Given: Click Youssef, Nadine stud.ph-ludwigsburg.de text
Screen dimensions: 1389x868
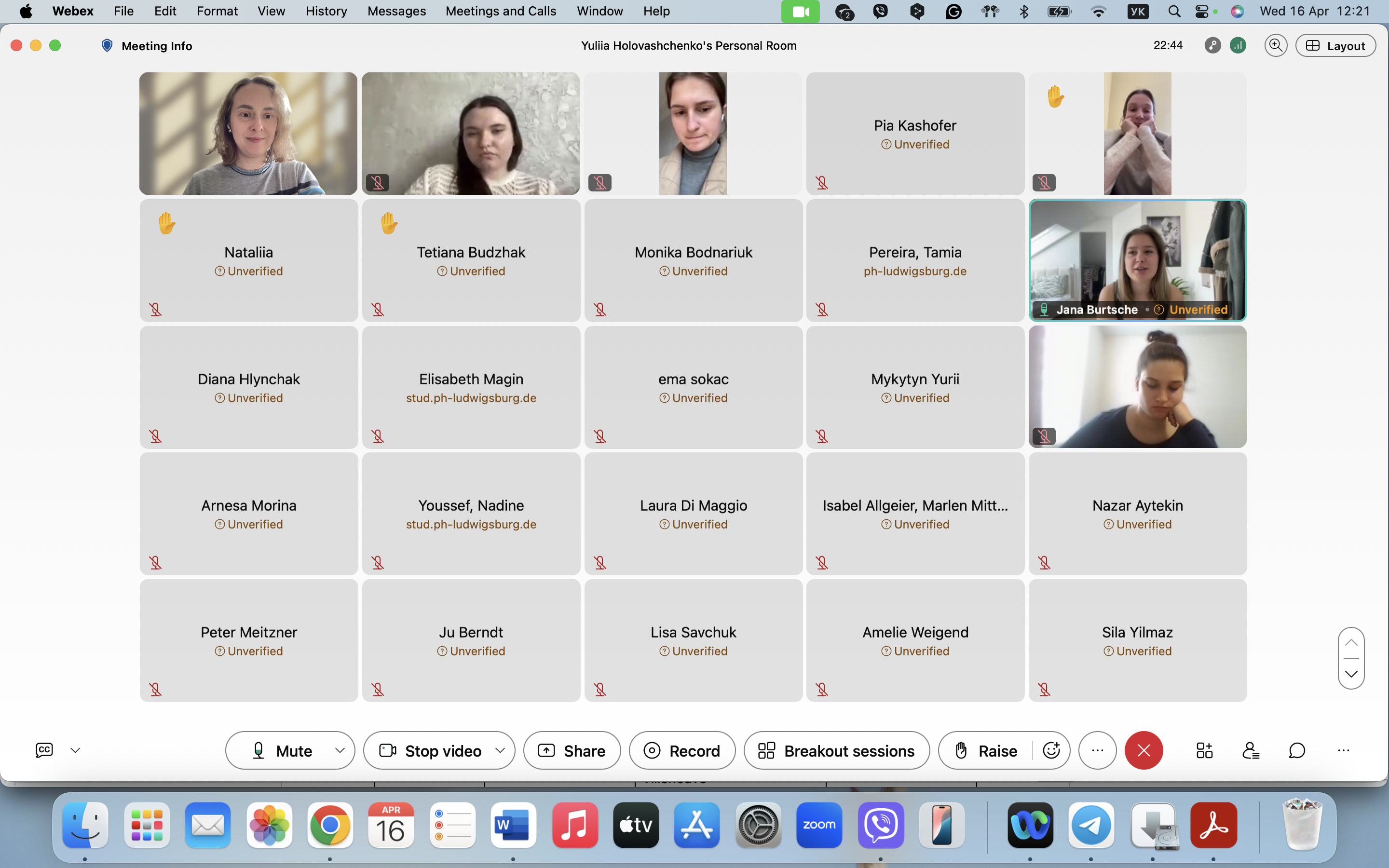Looking at the screenshot, I should [x=471, y=524].
